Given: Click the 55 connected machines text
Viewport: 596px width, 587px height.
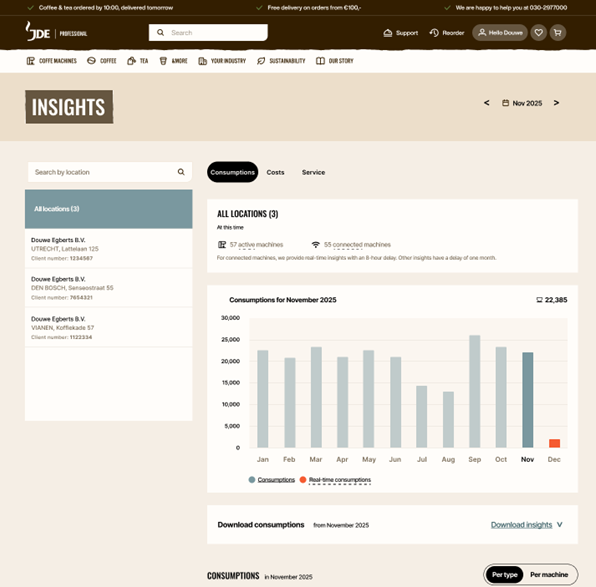Looking at the screenshot, I should (x=357, y=245).
